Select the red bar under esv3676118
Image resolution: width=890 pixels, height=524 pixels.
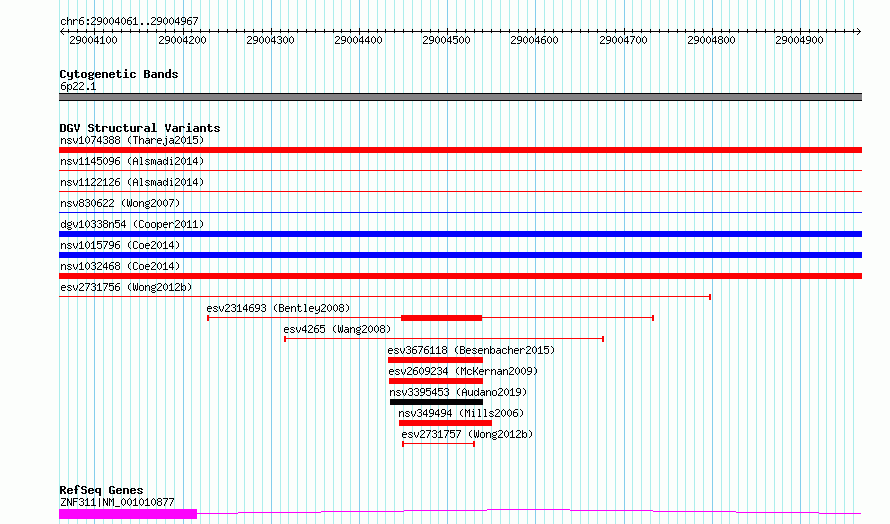click(x=435, y=360)
